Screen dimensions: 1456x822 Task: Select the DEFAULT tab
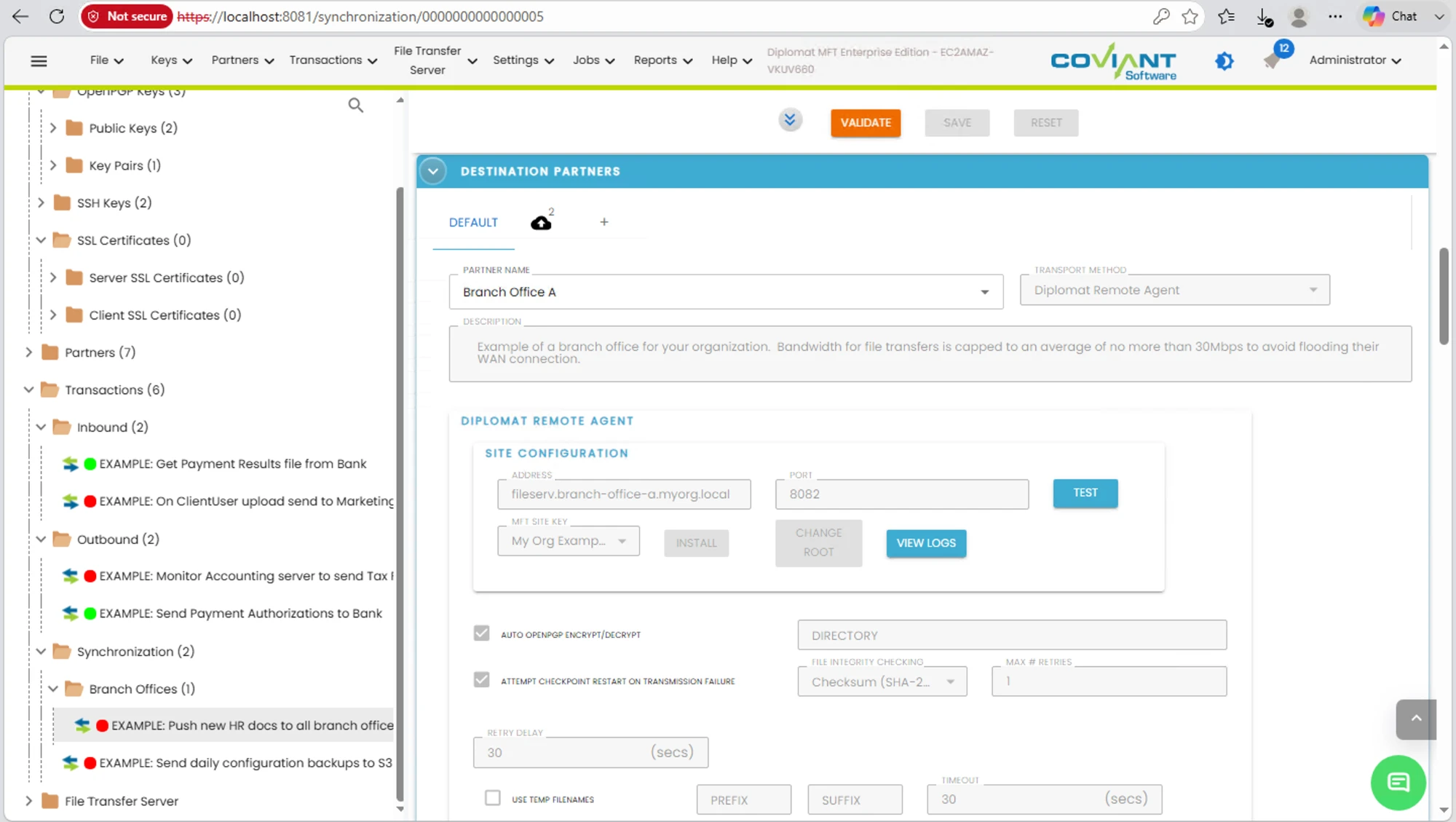(473, 223)
